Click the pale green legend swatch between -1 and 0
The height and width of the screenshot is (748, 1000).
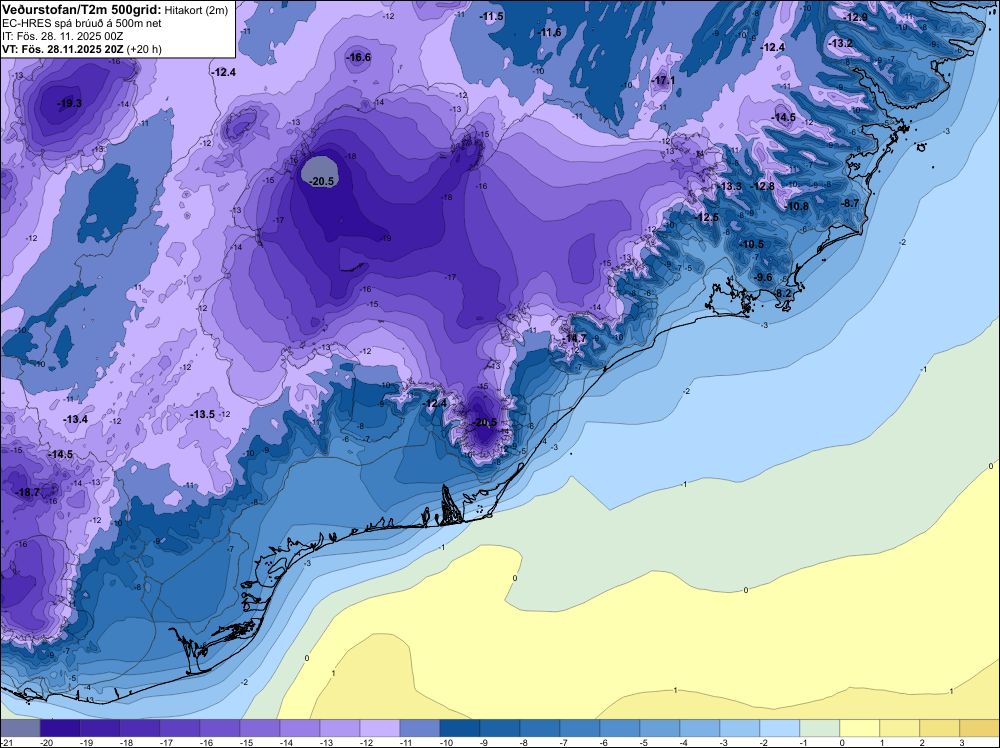(x=820, y=728)
